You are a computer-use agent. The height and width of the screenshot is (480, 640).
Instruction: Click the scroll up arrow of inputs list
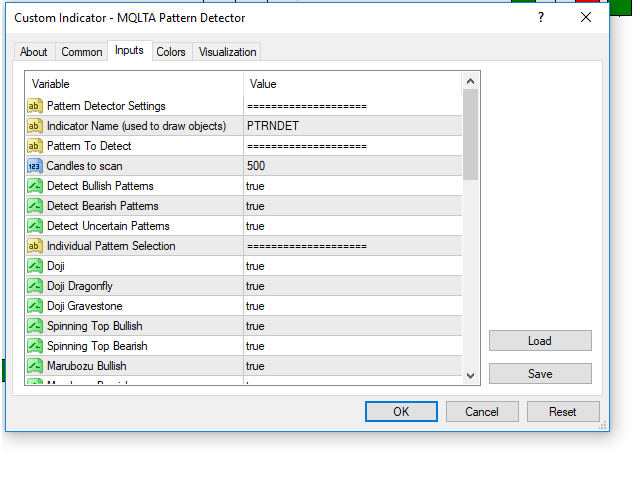click(x=470, y=81)
